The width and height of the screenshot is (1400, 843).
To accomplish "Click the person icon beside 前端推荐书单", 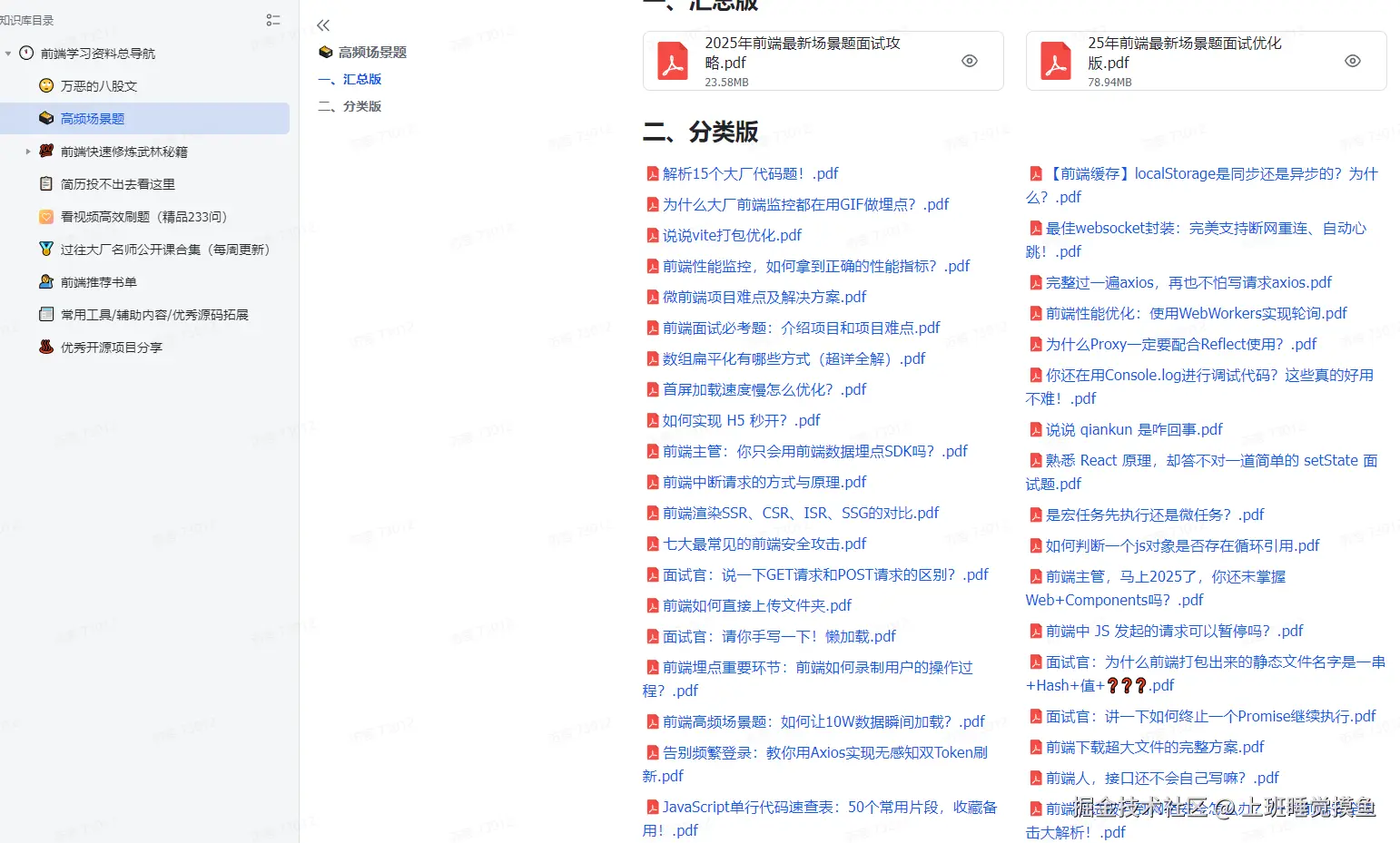I will coord(46,281).
